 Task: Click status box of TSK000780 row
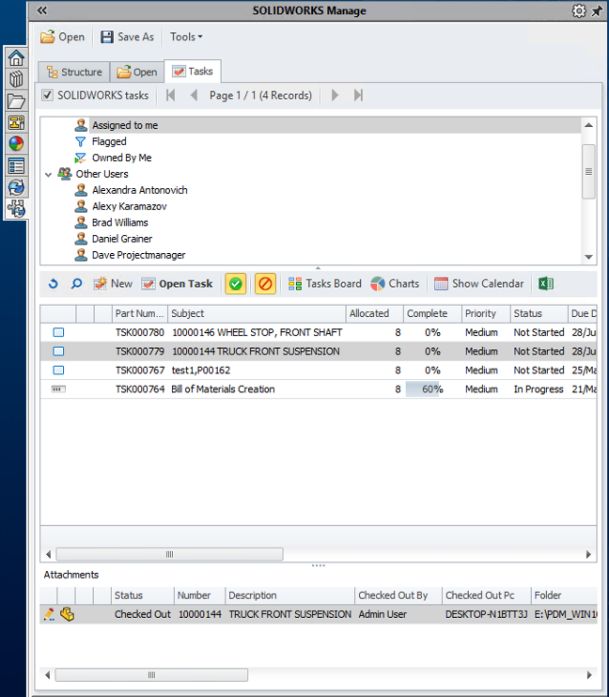59,332
